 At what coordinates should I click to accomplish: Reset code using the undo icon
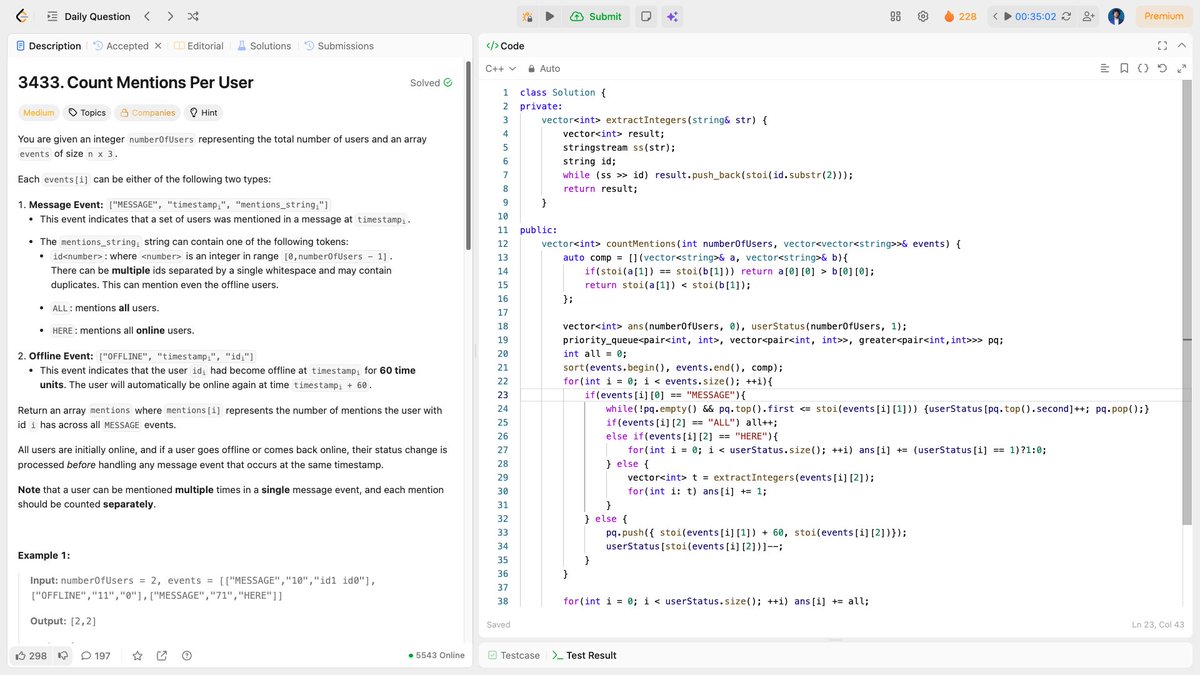pyautogui.click(x=1162, y=68)
